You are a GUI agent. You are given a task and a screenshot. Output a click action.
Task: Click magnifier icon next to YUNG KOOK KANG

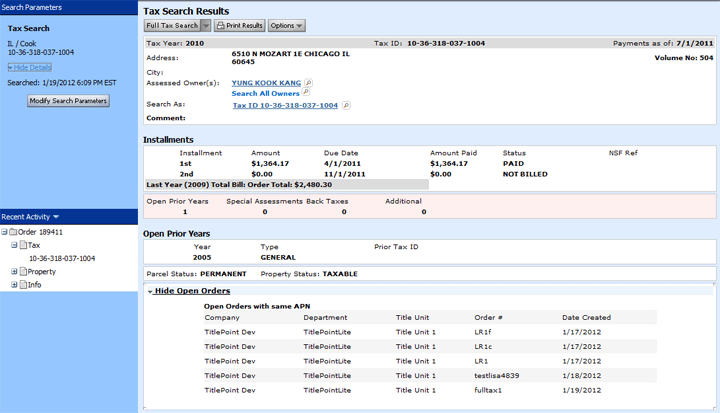tap(309, 83)
